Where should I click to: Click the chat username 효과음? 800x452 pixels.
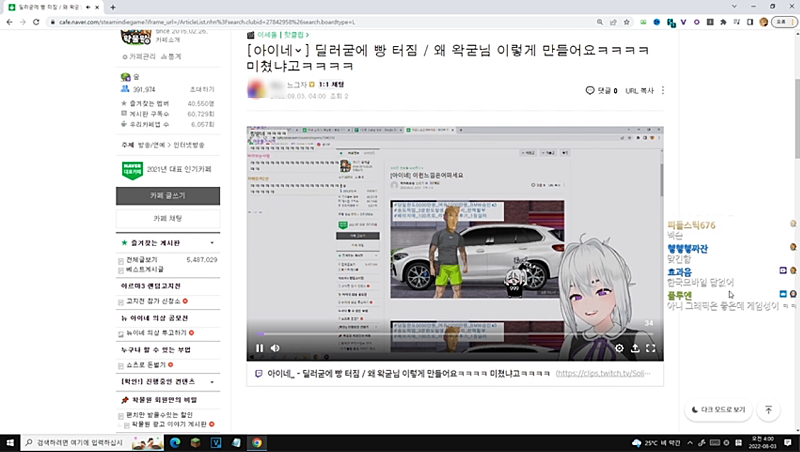[679, 272]
